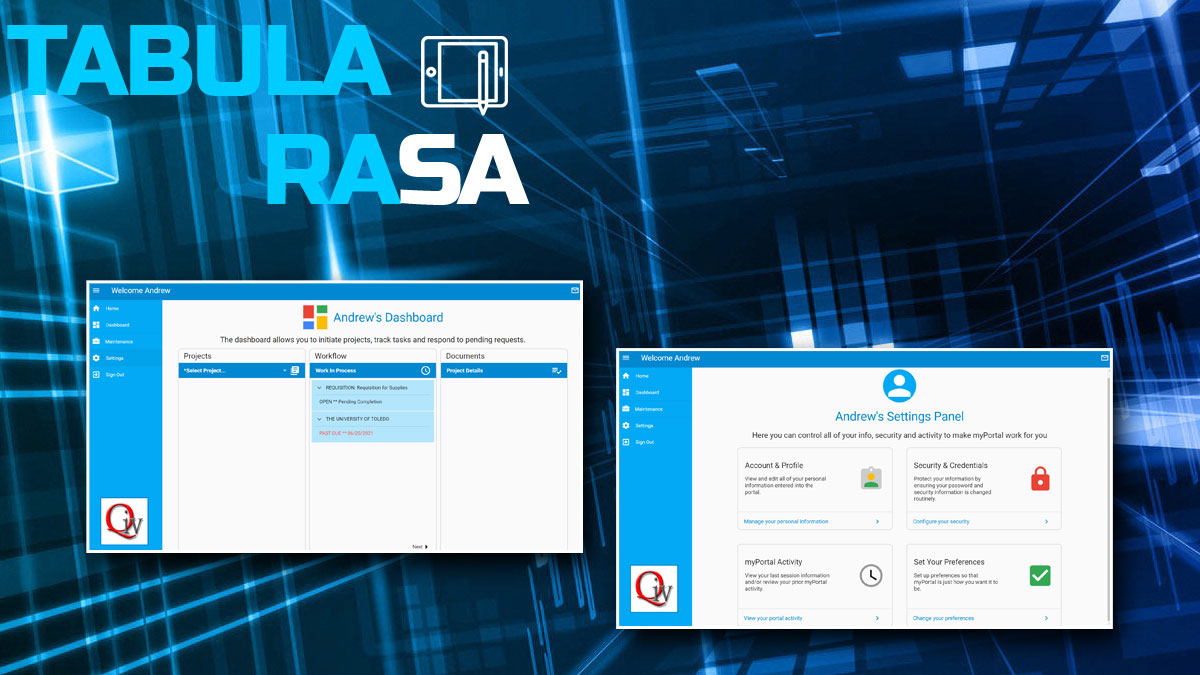Open the View your portal activity link
1200x675 pixels.
(773, 619)
